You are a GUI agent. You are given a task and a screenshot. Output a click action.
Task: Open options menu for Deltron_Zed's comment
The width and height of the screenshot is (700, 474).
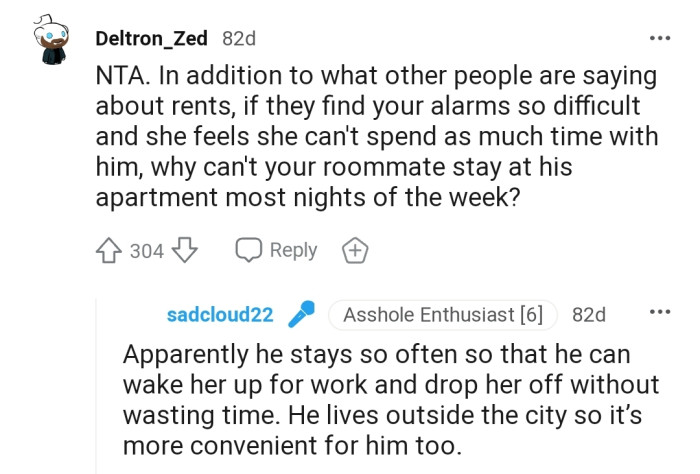pyautogui.click(x=659, y=38)
